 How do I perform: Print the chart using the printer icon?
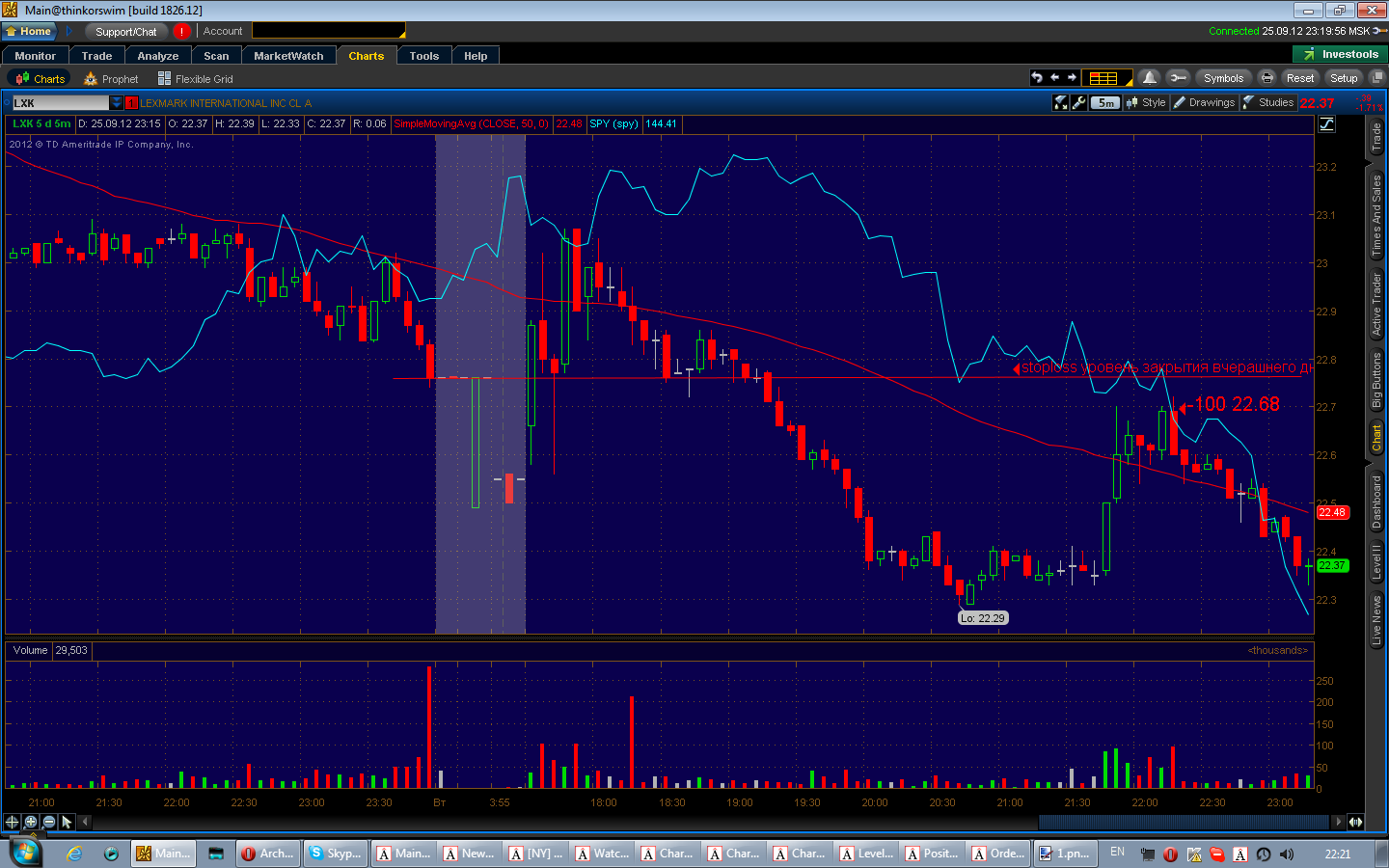(x=1267, y=78)
